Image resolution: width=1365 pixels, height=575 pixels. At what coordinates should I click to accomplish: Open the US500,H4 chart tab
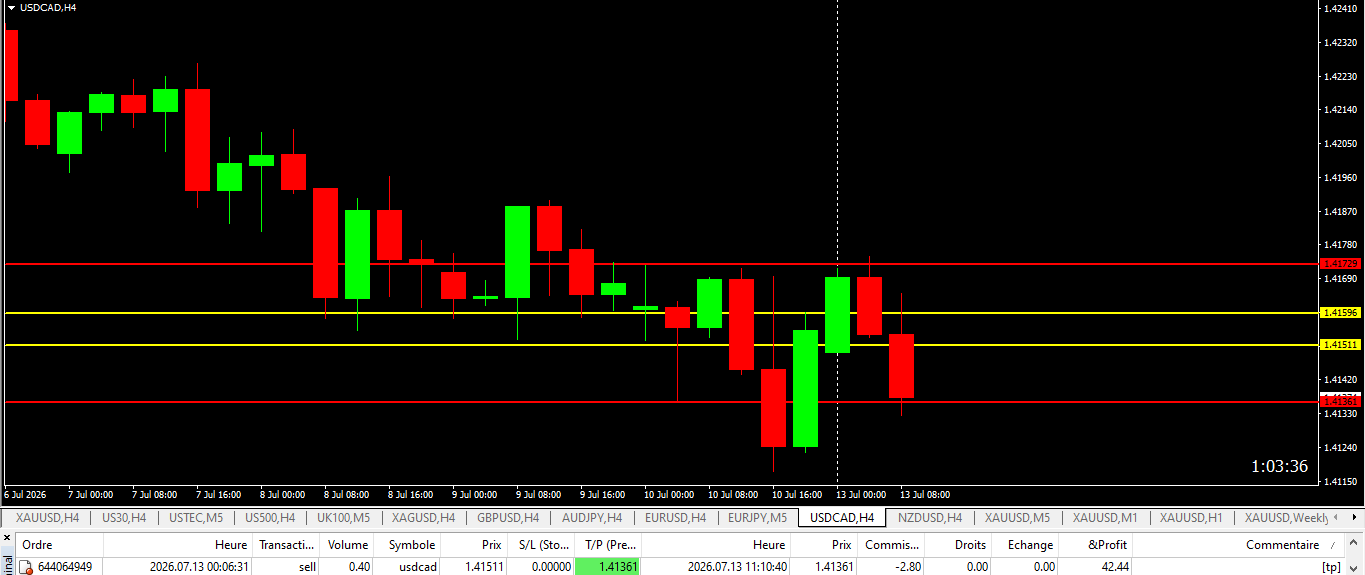point(270,517)
